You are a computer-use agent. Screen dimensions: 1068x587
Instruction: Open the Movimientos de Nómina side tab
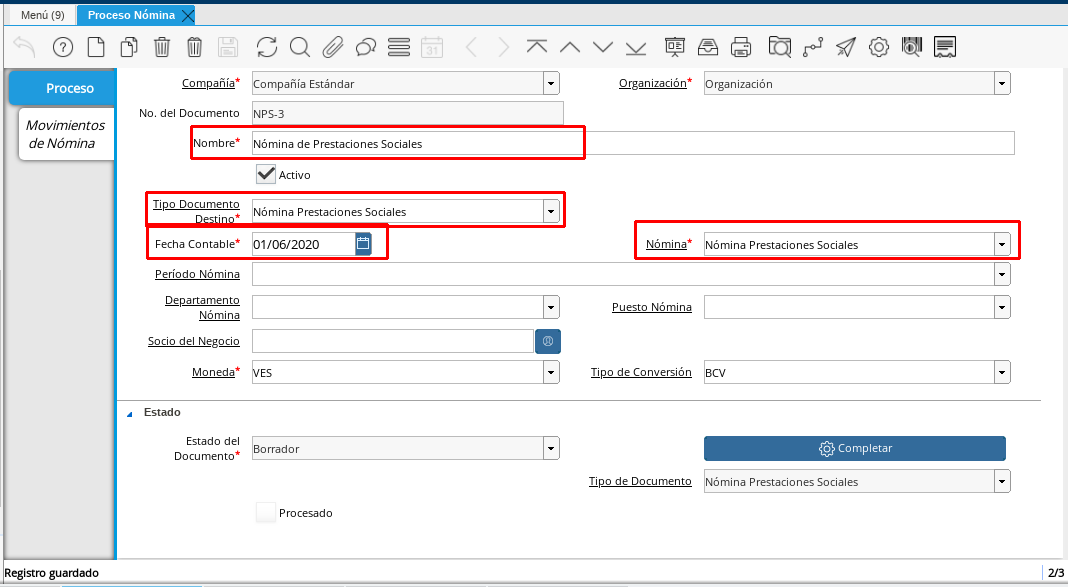pos(66,134)
